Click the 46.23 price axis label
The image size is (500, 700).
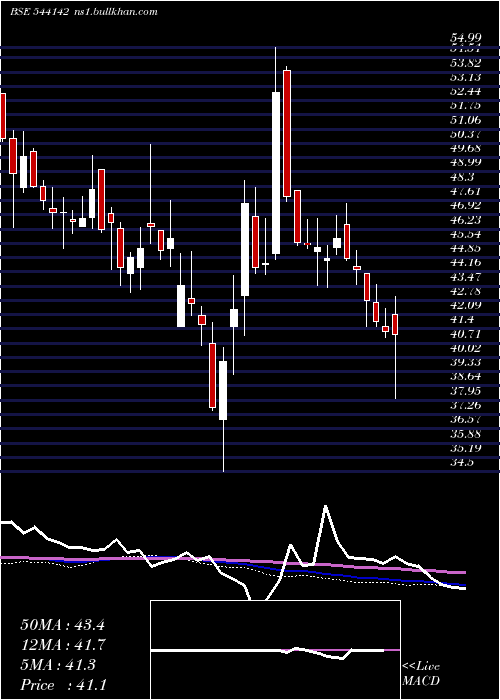(x=465, y=220)
